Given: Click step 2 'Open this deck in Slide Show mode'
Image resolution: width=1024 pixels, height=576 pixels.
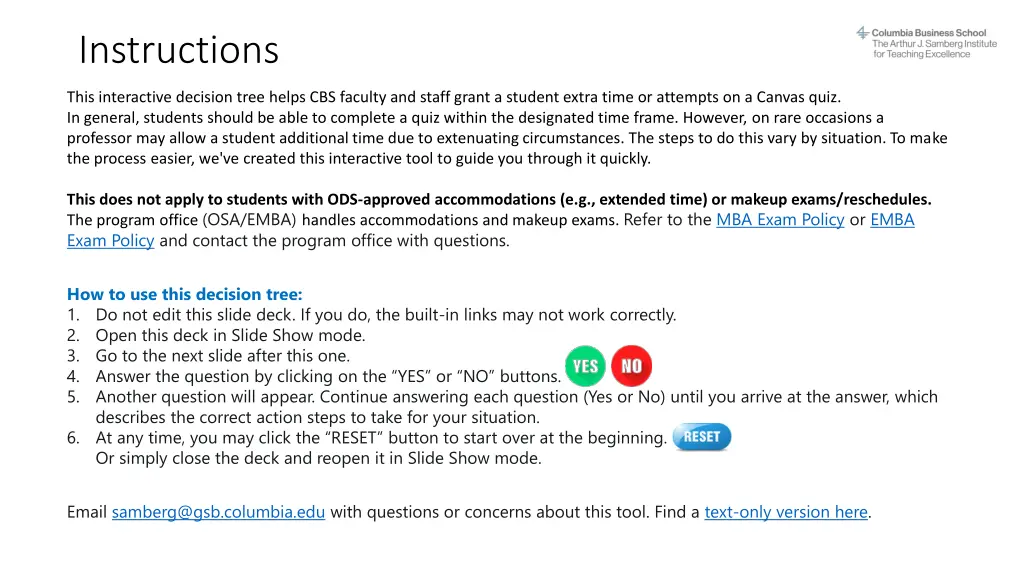Looking at the screenshot, I should [x=230, y=336].
